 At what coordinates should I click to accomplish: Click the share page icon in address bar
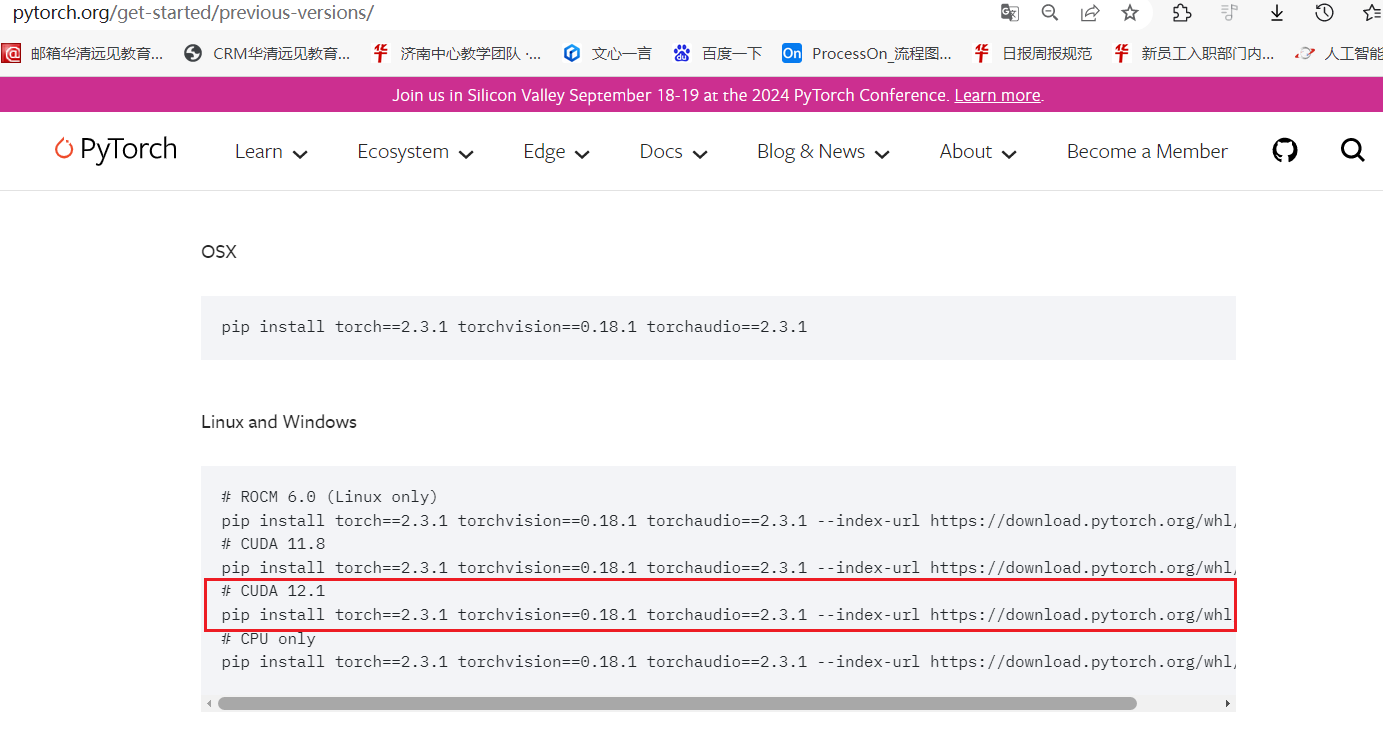(x=1090, y=13)
